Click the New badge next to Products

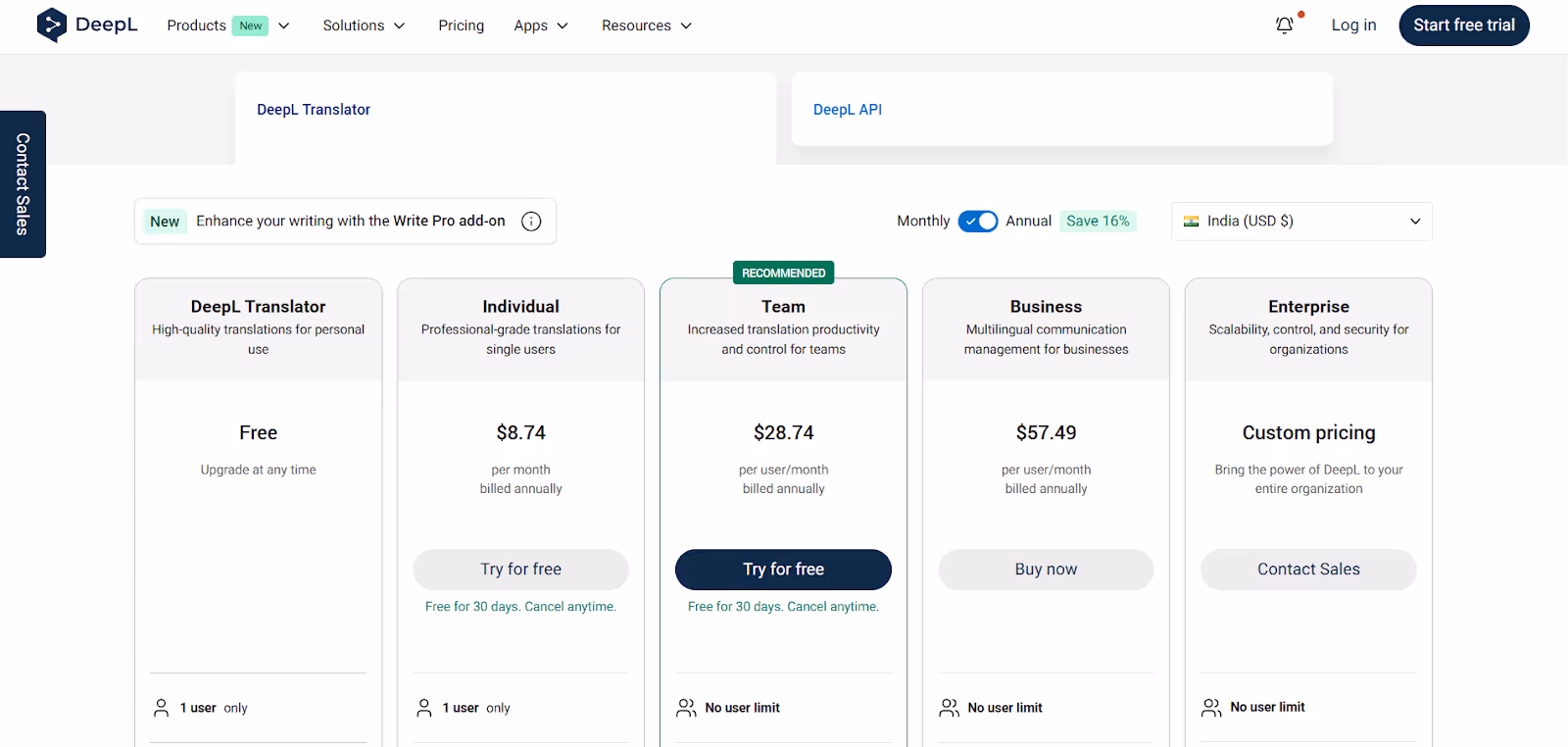(x=251, y=26)
